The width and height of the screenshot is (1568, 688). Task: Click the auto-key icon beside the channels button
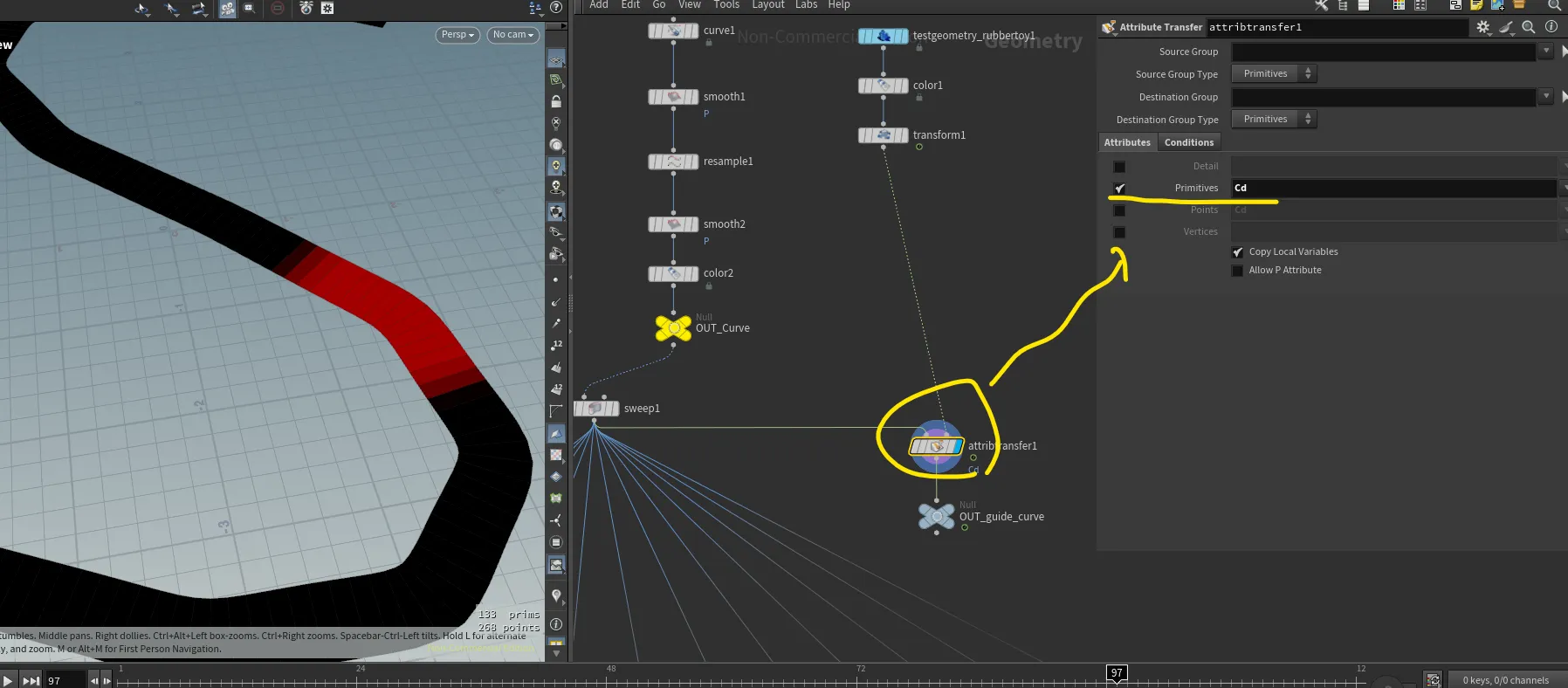coord(1433,679)
